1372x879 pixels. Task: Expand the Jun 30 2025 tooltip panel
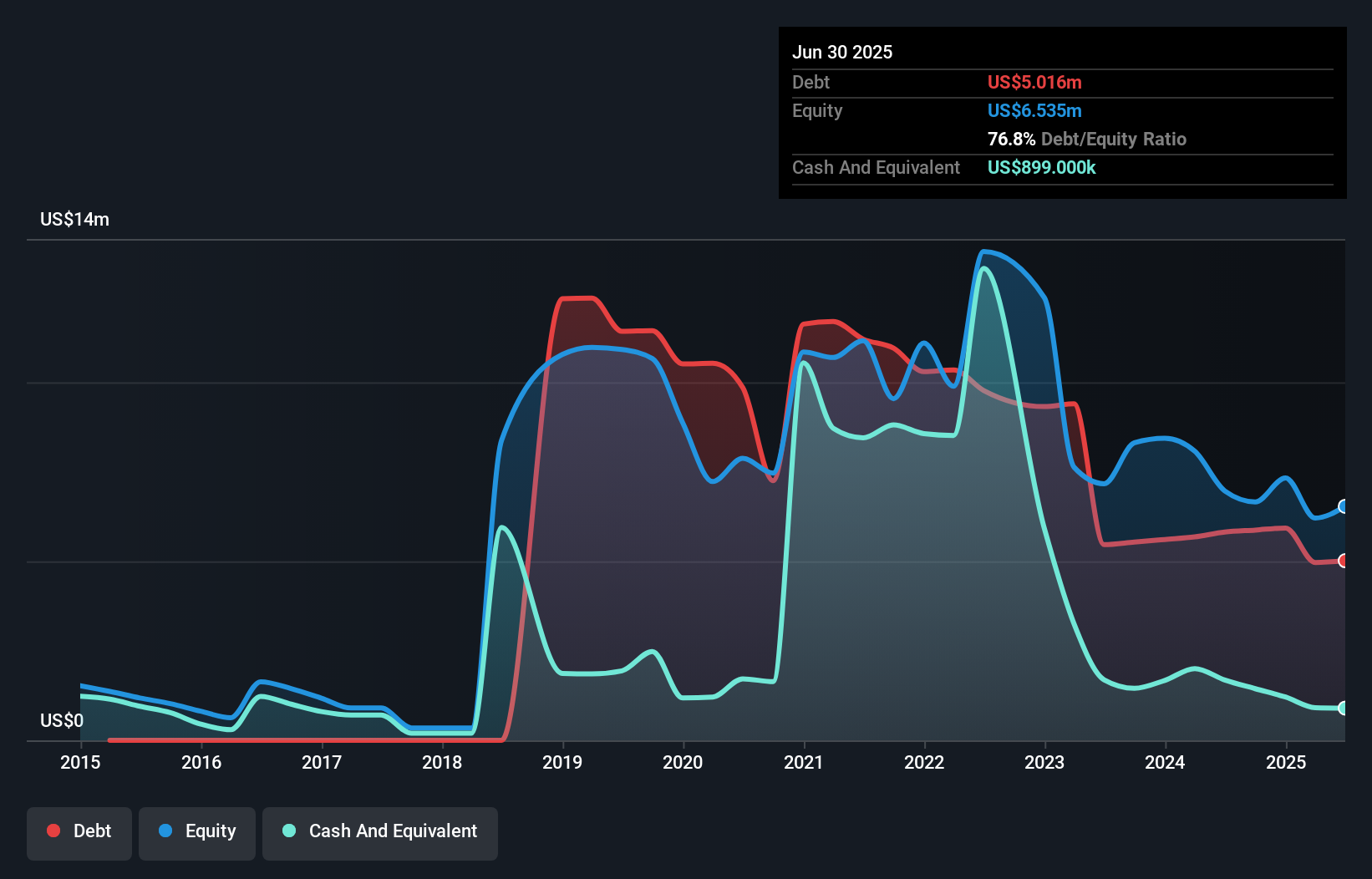pyautogui.click(x=842, y=52)
